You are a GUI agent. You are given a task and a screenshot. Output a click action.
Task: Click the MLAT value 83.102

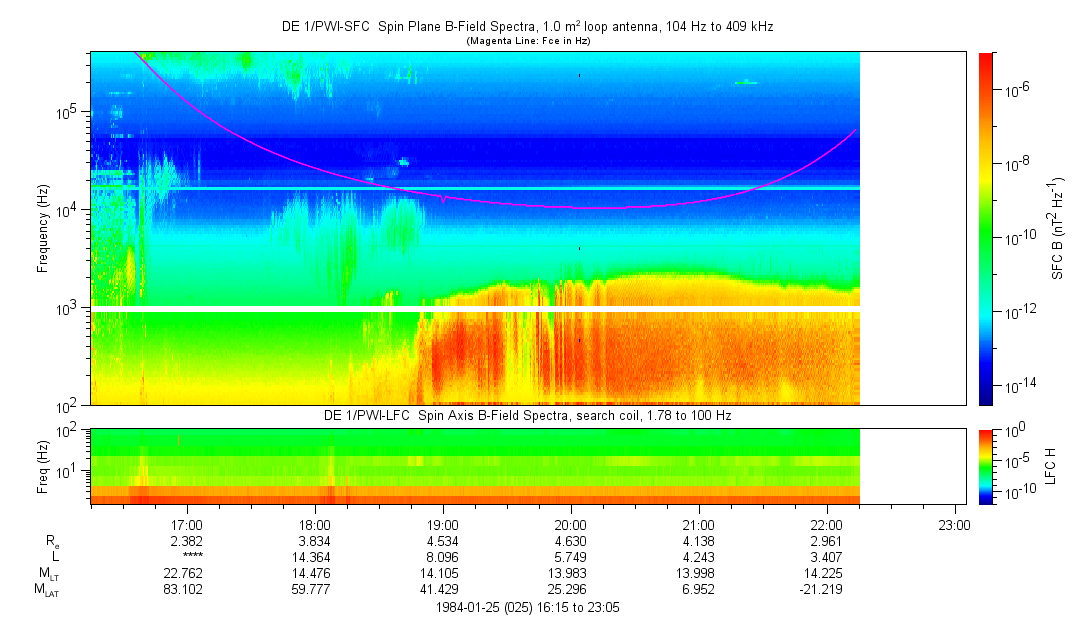(x=187, y=591)
